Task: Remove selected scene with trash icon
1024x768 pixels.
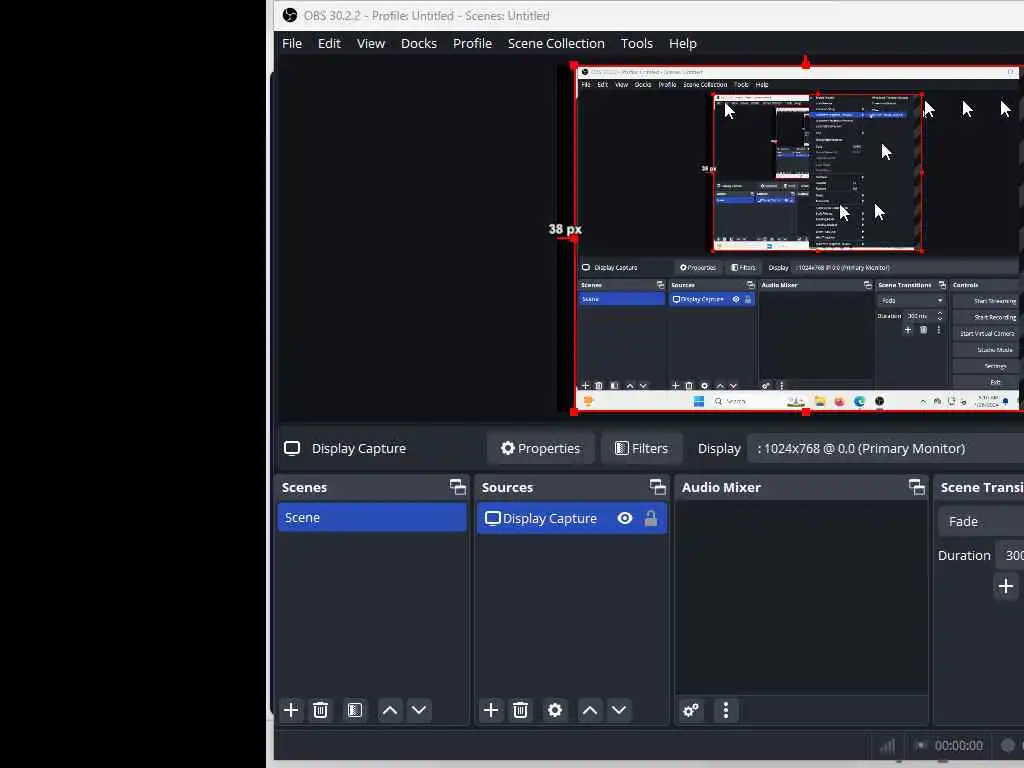Action: tap(320, 710)
